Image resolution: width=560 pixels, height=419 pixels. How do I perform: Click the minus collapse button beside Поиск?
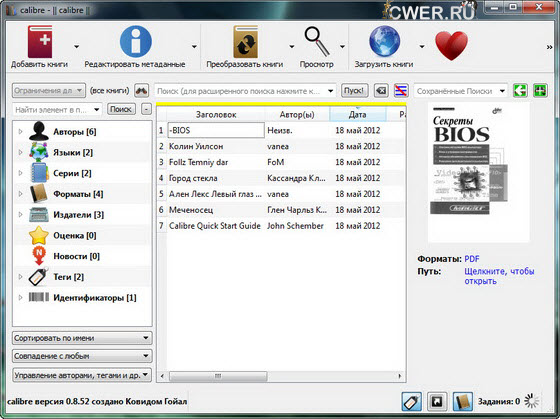tap(146, 109)
